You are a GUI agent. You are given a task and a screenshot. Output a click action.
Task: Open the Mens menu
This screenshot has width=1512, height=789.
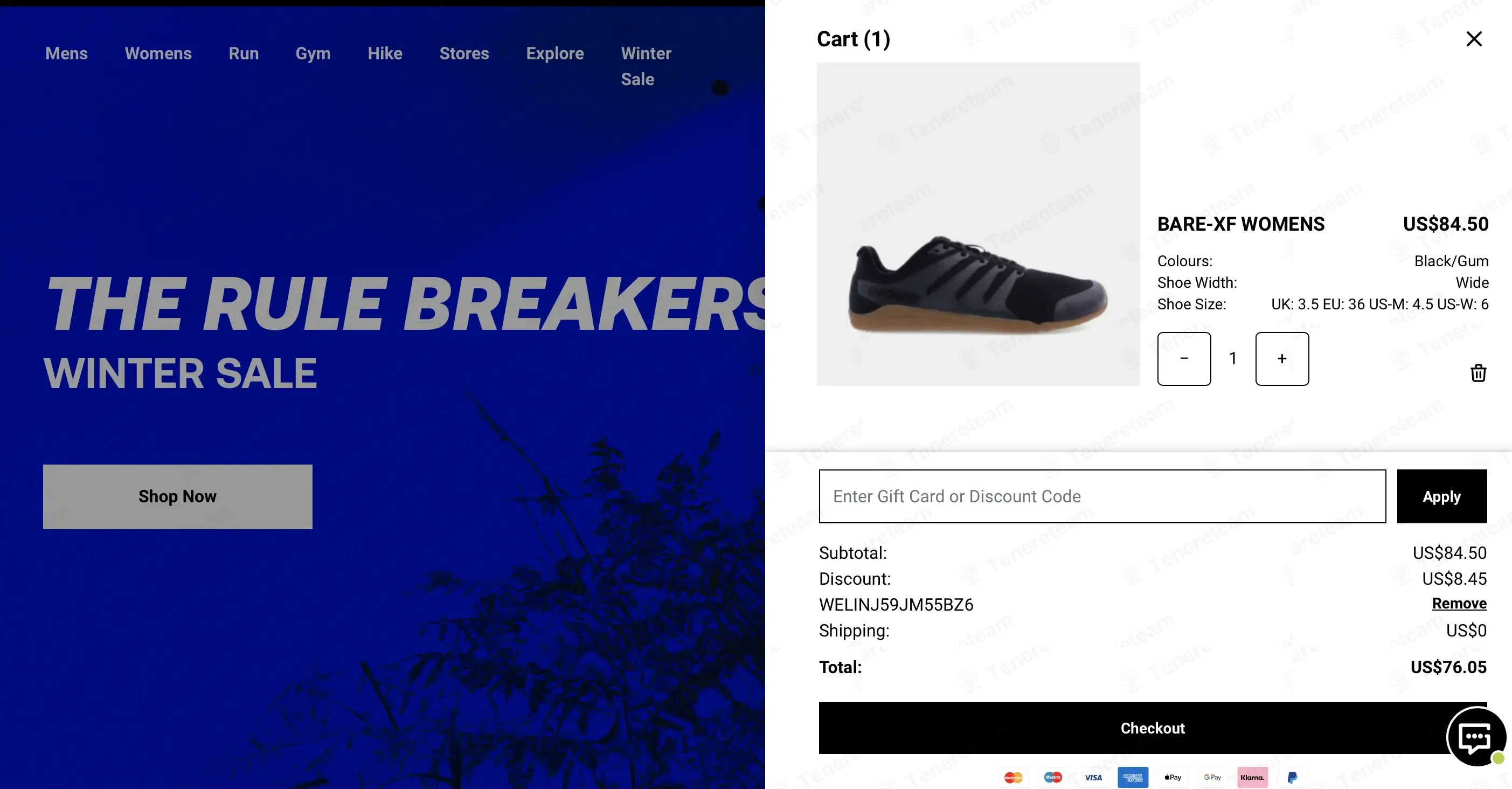point(66,53)
